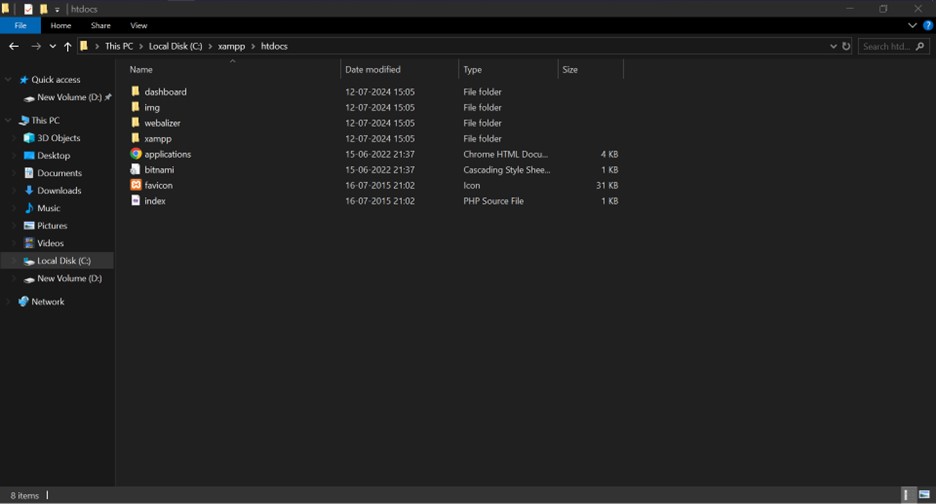Sort files by Date modified column
The width and height of the screenshot is (936, 504).
tap(373, 70)
